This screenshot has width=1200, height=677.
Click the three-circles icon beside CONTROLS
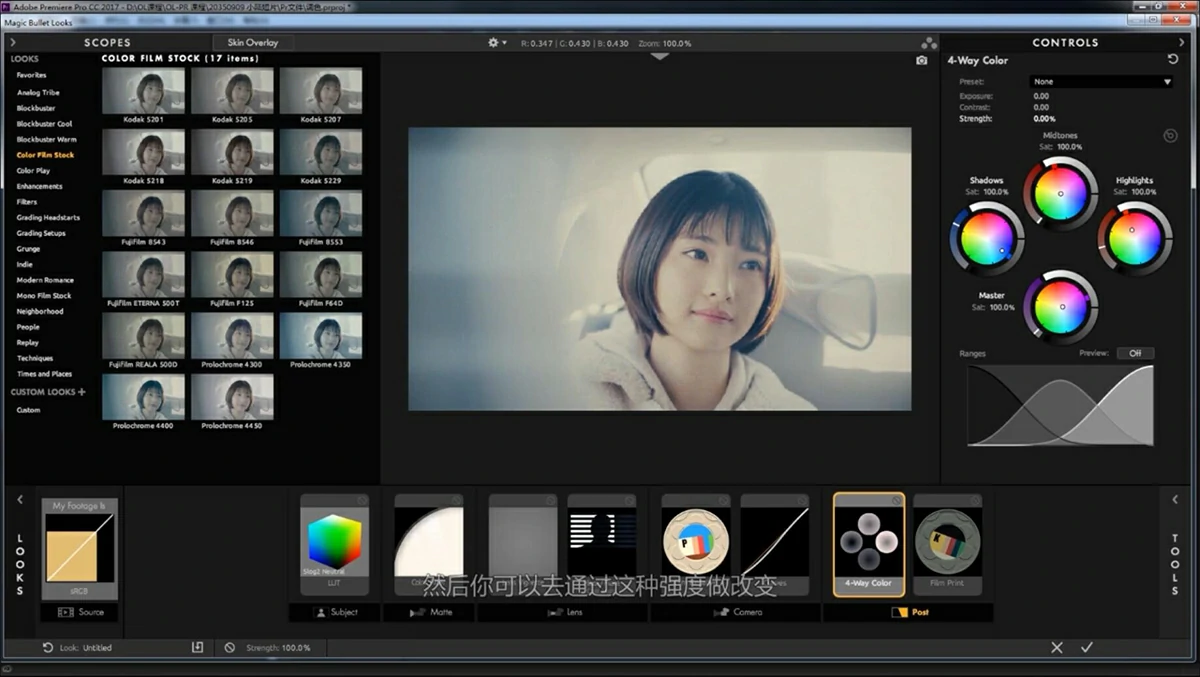(929, 43)
